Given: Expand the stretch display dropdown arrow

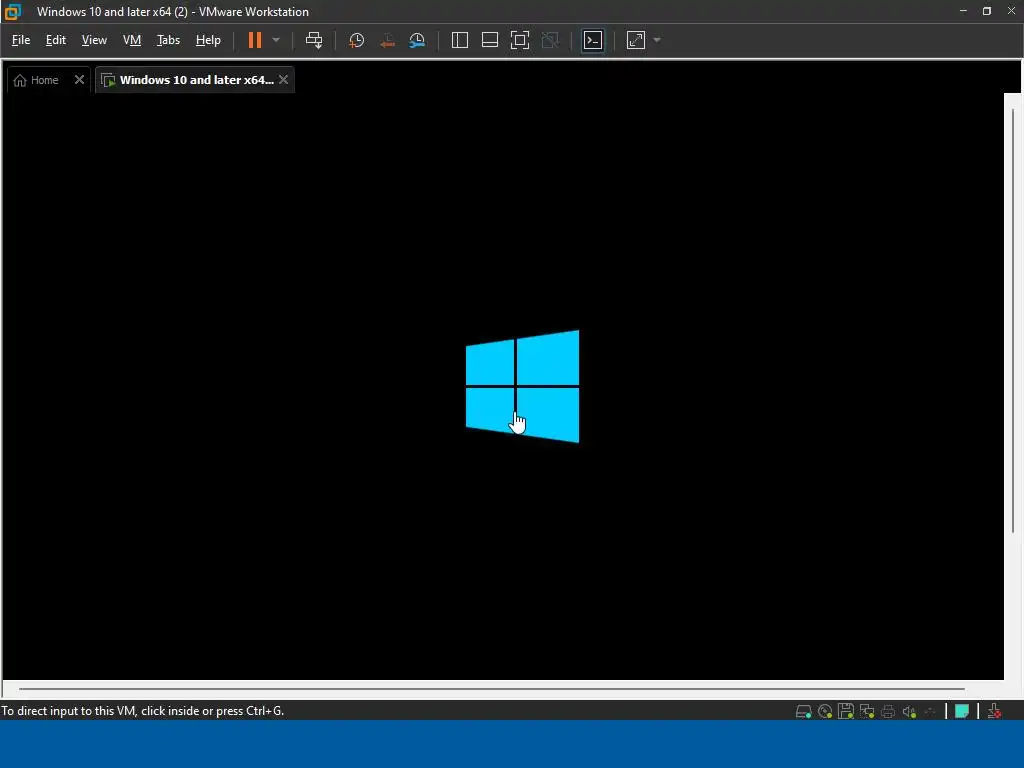Looking at the screenshot, I should [x=657, y=40].
